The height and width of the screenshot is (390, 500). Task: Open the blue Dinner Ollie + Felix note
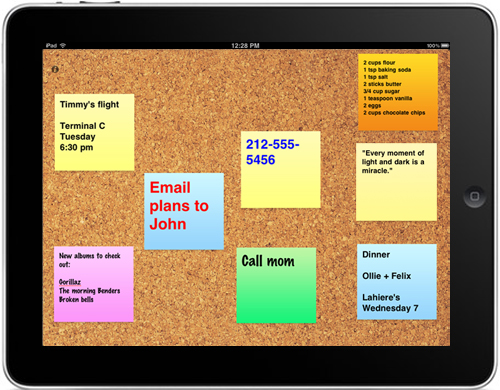[397, 282]
